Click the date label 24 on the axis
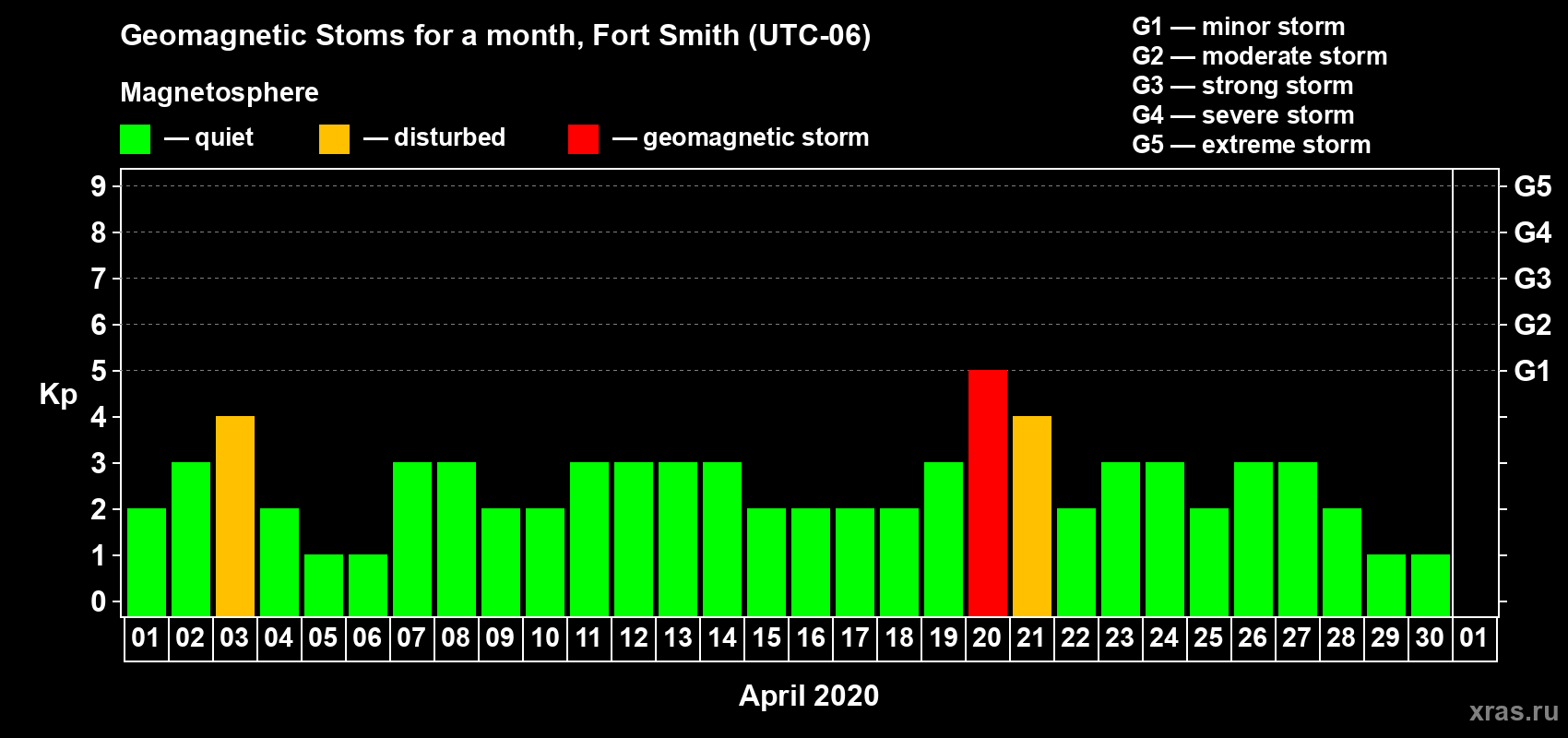The height and width of the screenshot is (738, 1568). [1164, 638]
